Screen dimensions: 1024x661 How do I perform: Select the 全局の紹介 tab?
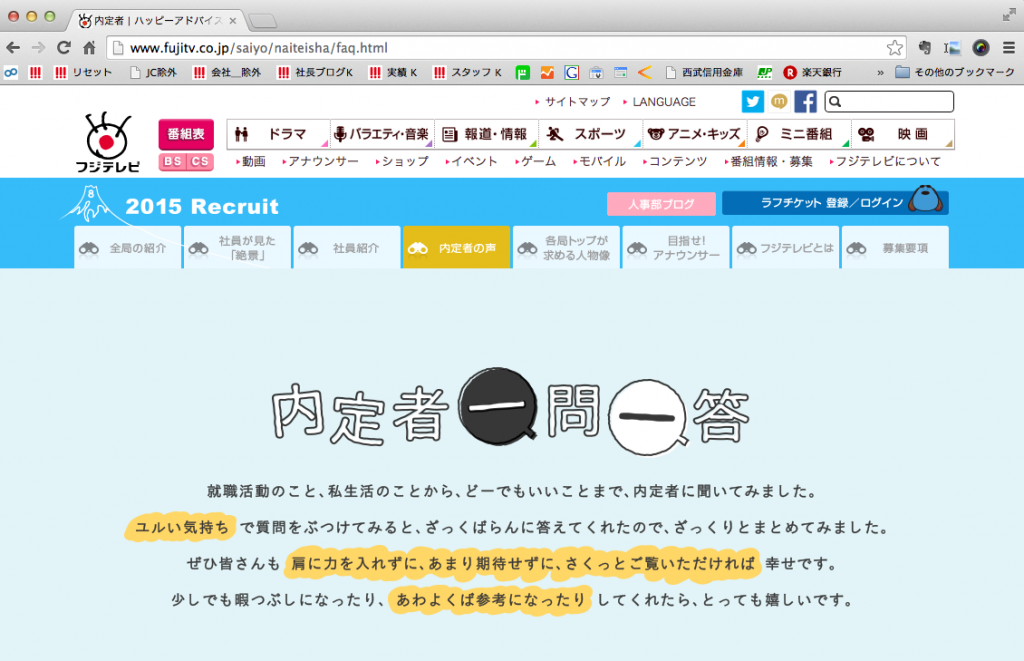pos(128,248)
